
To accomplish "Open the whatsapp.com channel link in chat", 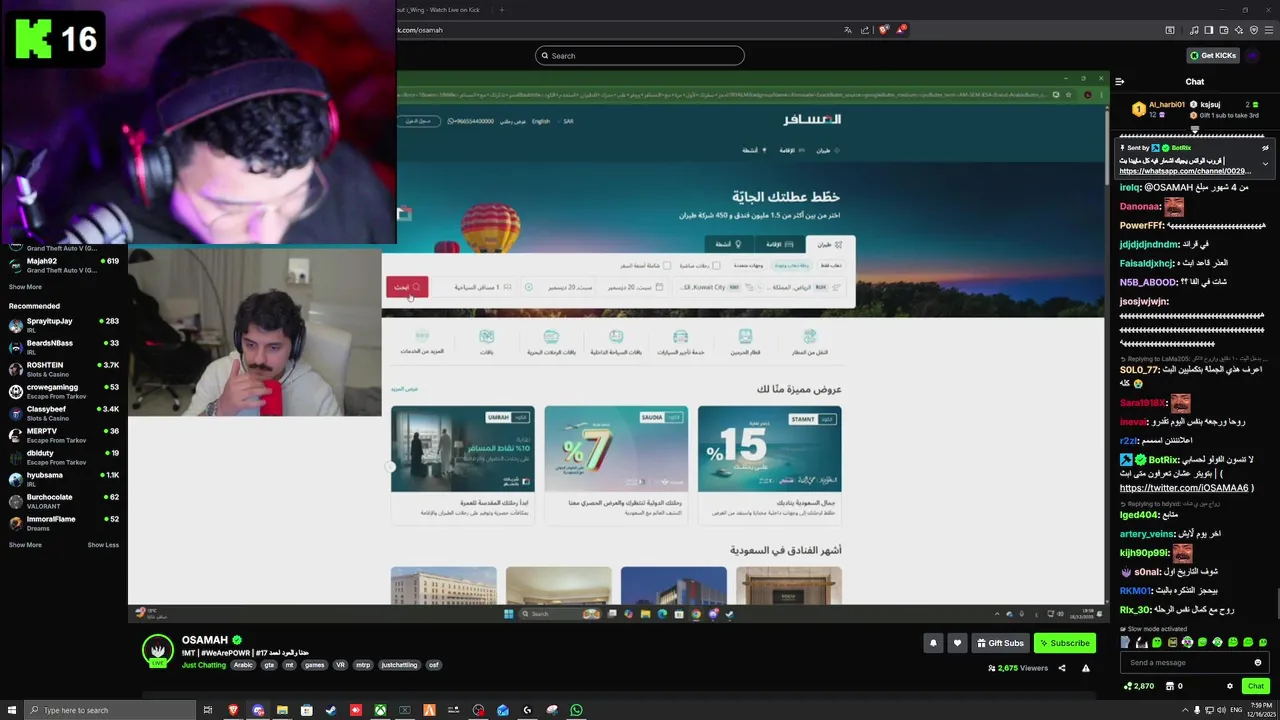I will pos(1184,171).
